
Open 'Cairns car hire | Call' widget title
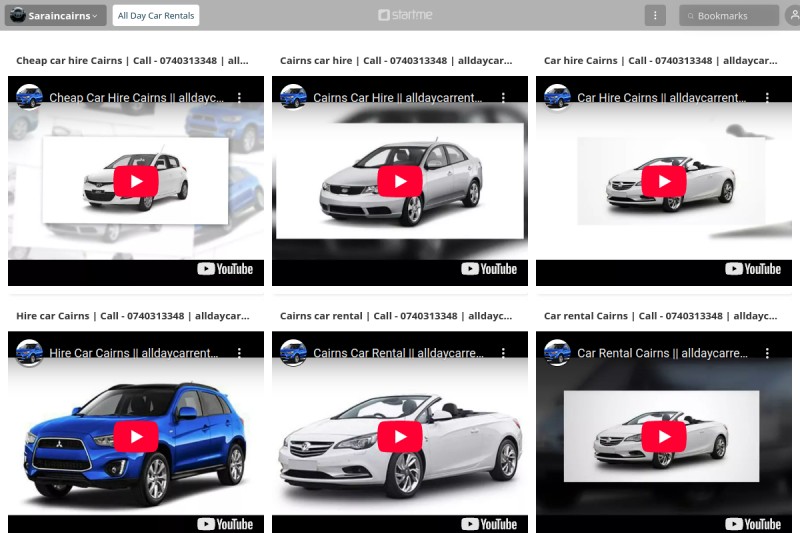[396, 60]
